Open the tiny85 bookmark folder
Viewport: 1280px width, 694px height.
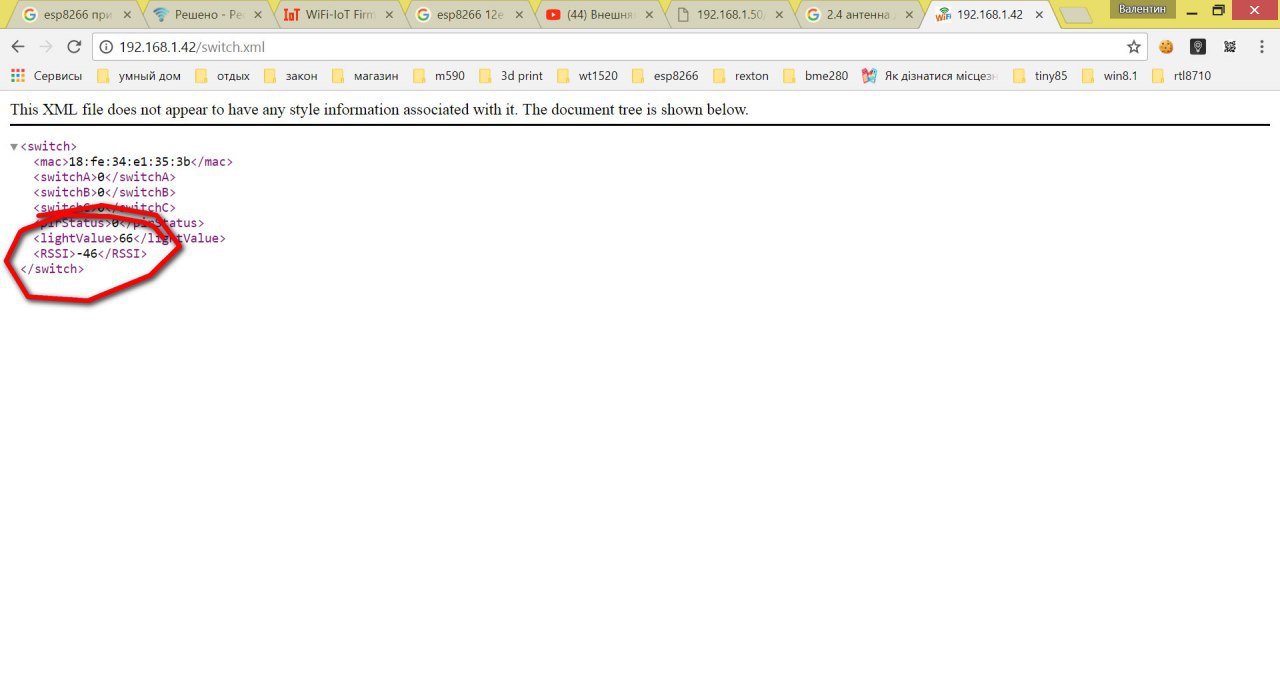pyautogui.click(x=1040, y=76)
